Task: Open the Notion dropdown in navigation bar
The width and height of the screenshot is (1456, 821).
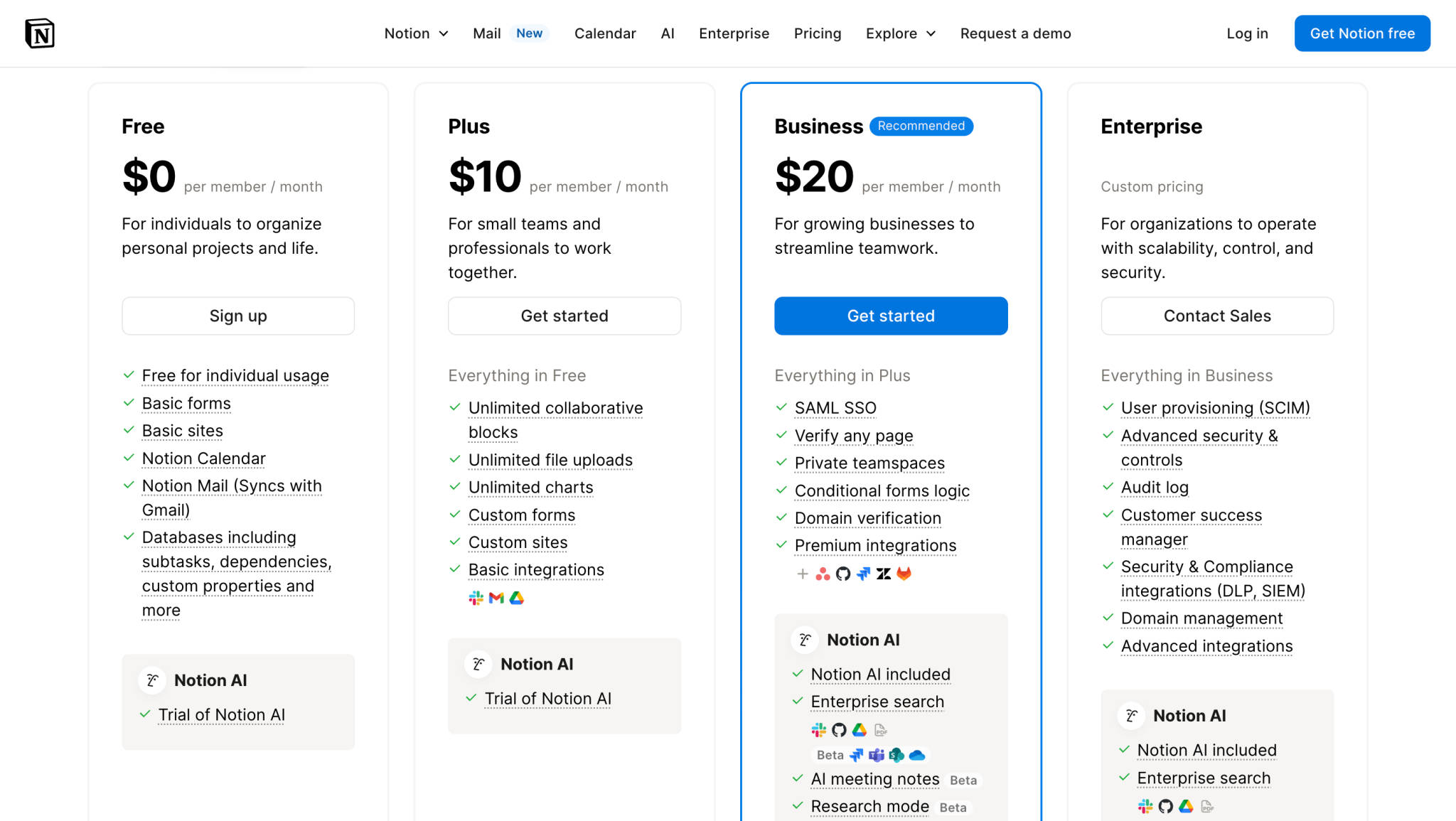Action: point(417,33)
